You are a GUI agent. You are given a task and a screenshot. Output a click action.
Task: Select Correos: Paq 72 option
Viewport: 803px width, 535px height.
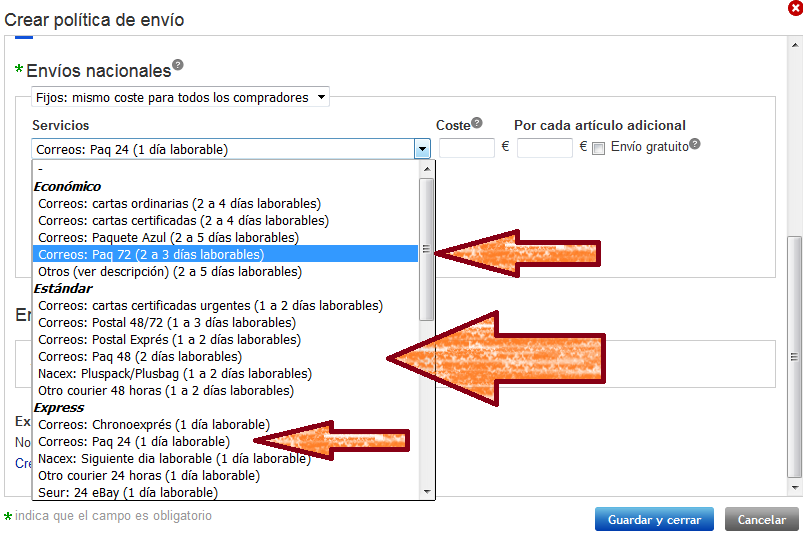coord(225,254)
